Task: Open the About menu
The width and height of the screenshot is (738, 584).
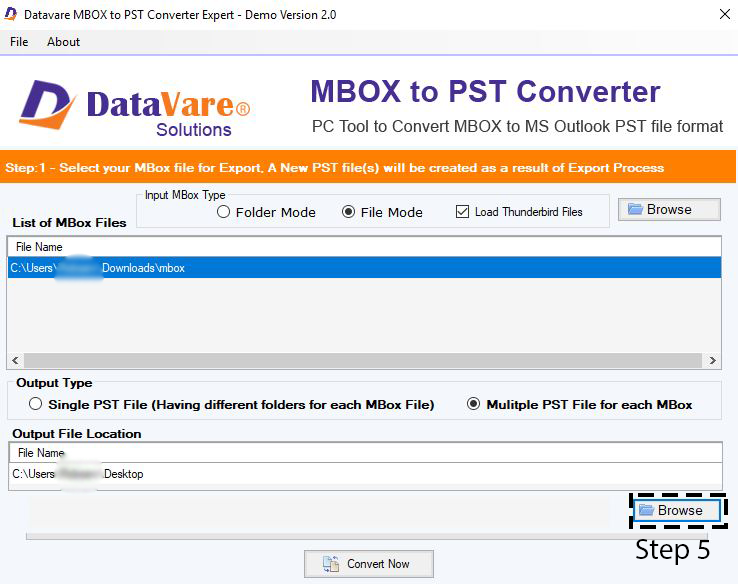Action: [63, 42]
